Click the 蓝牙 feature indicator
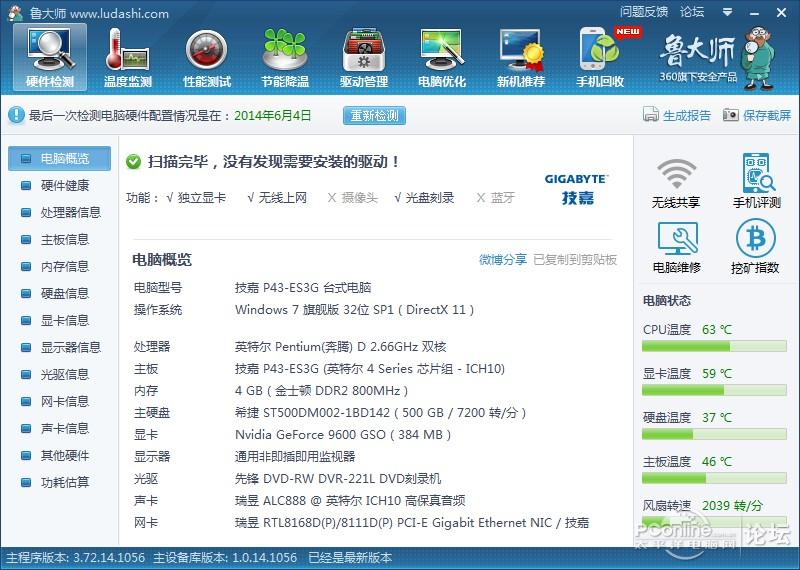The height and width of the screenshot is (570, 800). tap(495, 197)
